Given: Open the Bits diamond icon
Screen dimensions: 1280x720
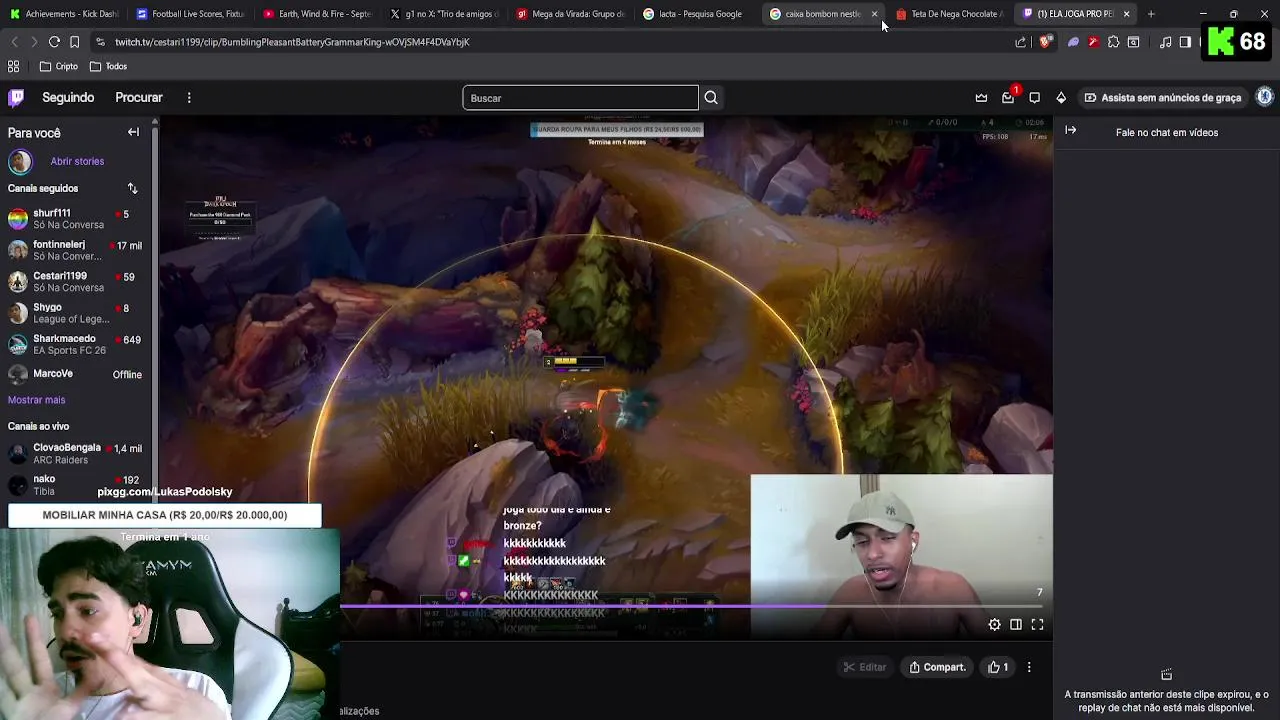Looking at the screenshot, I should click(x=1061, y=97).
